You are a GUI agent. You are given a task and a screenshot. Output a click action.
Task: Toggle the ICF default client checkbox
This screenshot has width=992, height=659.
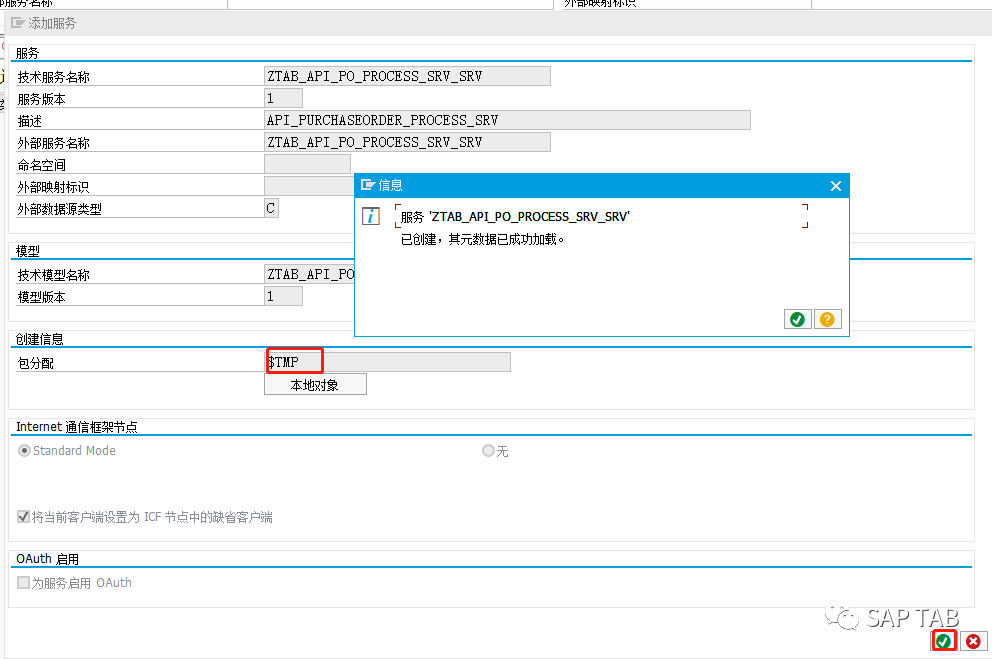(x=23, y=517)
